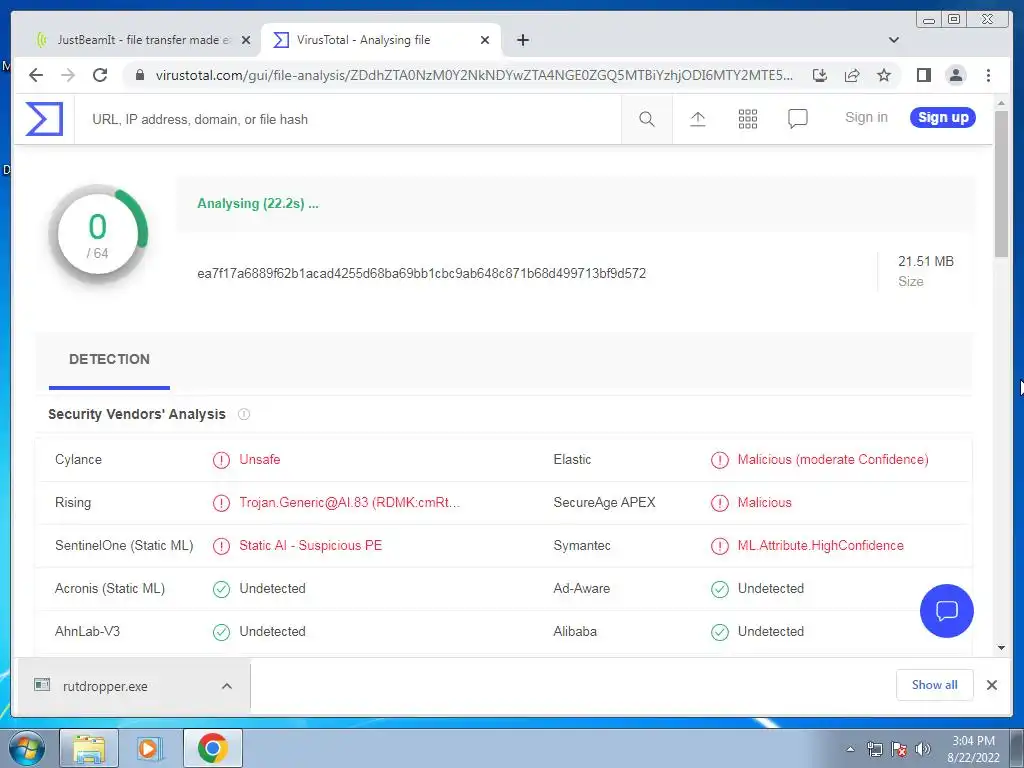Share this page icon
Viewport: 1024px width, 768px height.
852,75
